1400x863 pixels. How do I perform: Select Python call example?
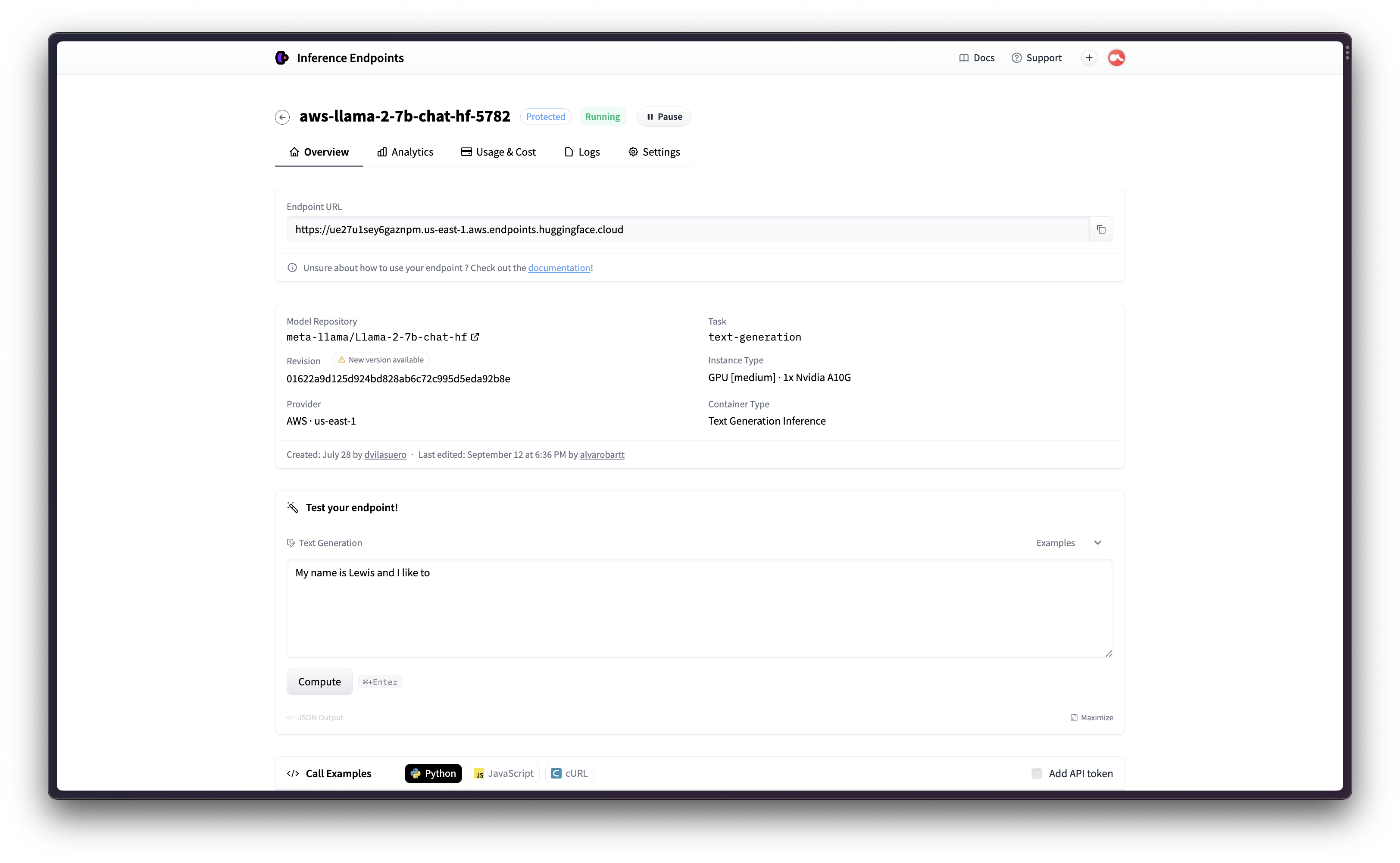pos(433,773)
